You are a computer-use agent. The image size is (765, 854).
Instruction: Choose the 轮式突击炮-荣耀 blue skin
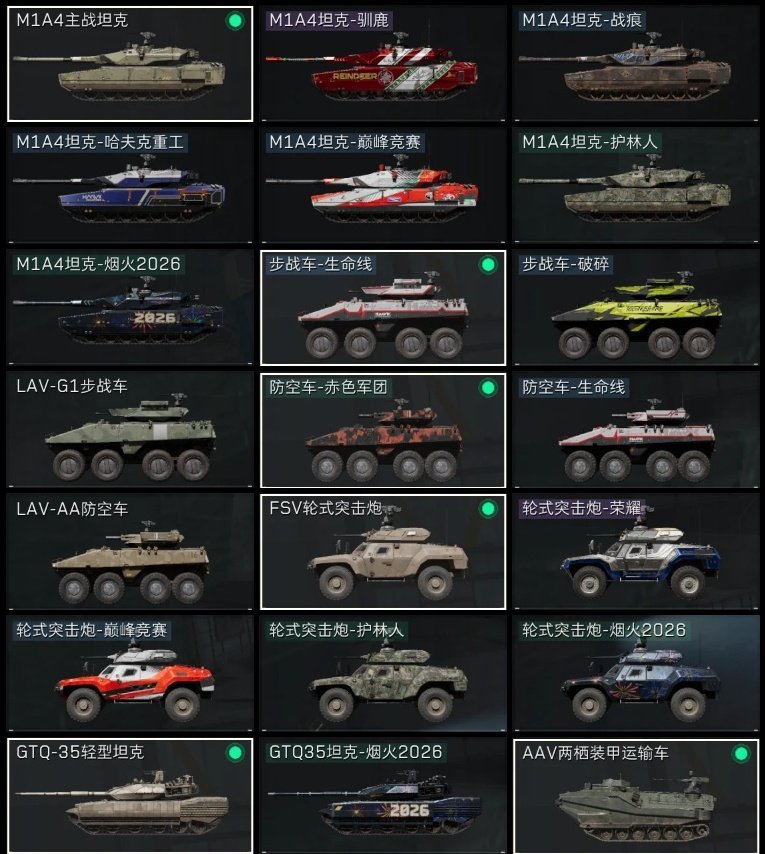(636, 551)
